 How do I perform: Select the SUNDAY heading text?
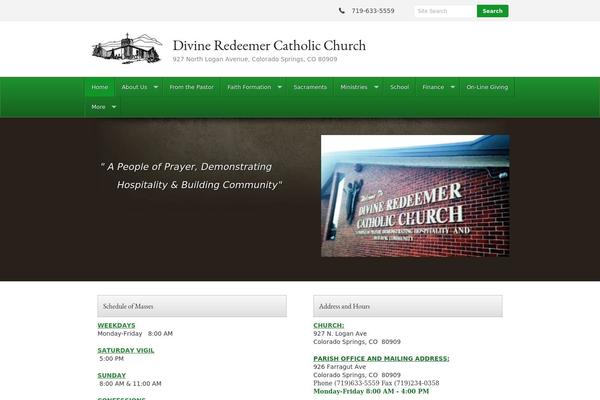112,376
